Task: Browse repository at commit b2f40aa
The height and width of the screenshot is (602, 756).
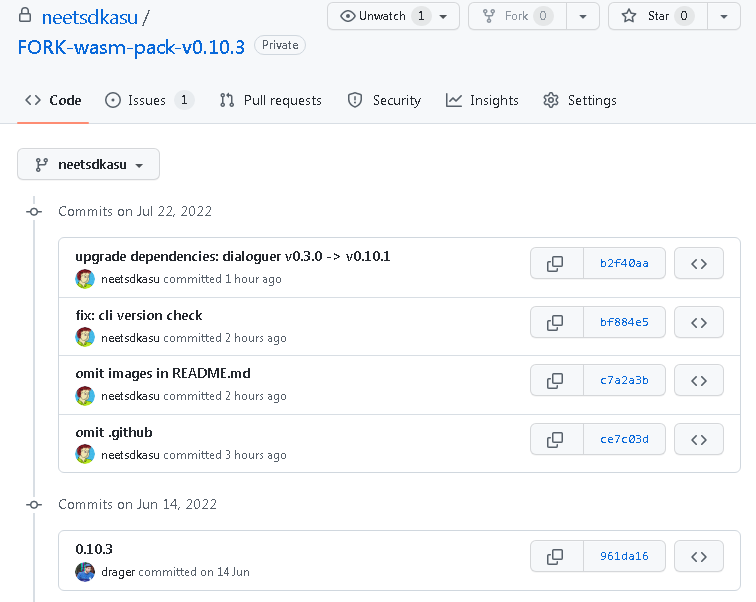Action: [x=699, y=263]
